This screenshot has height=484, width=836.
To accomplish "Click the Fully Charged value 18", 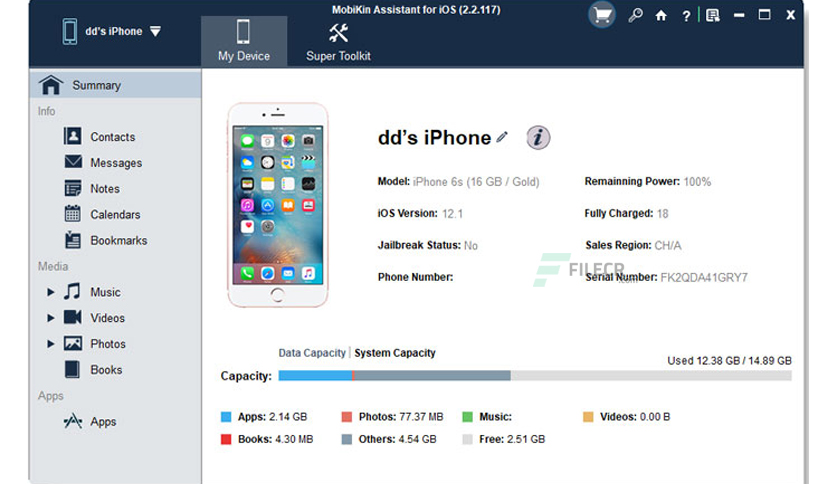I will (x=662, y=214).
